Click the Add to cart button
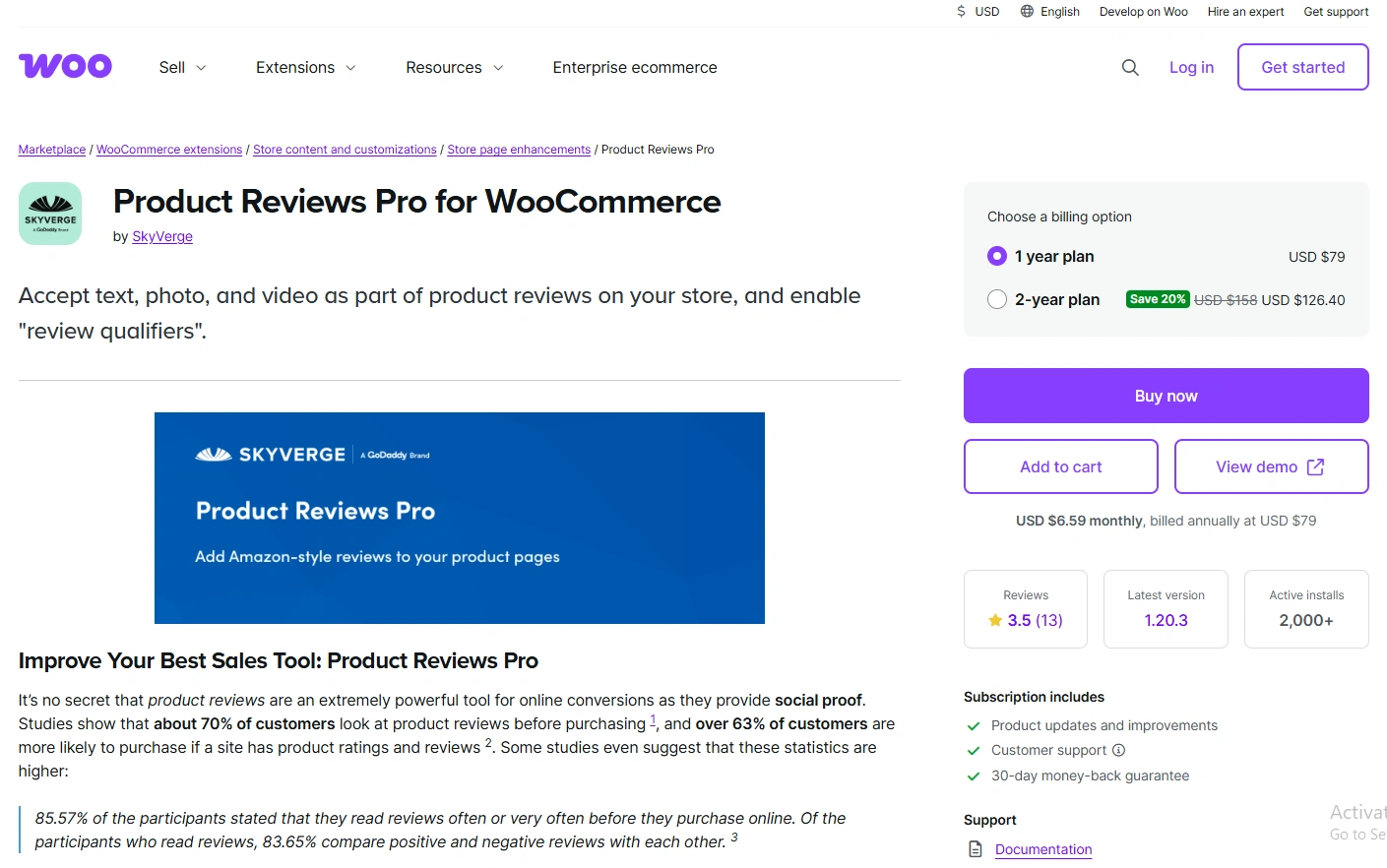 [1060, 465]
